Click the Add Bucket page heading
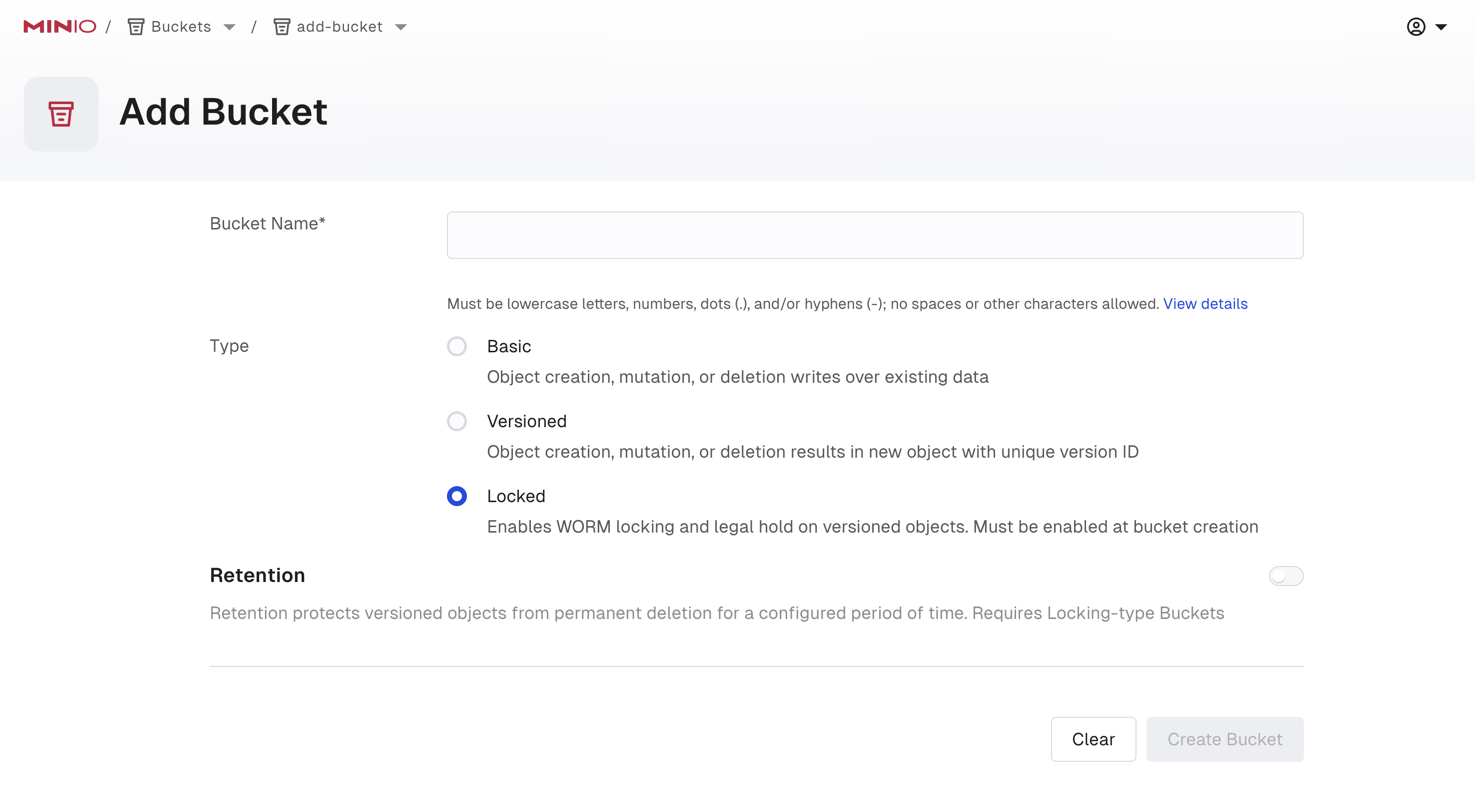The width and height of the screenshot is (1475, 795). point(223,112)
